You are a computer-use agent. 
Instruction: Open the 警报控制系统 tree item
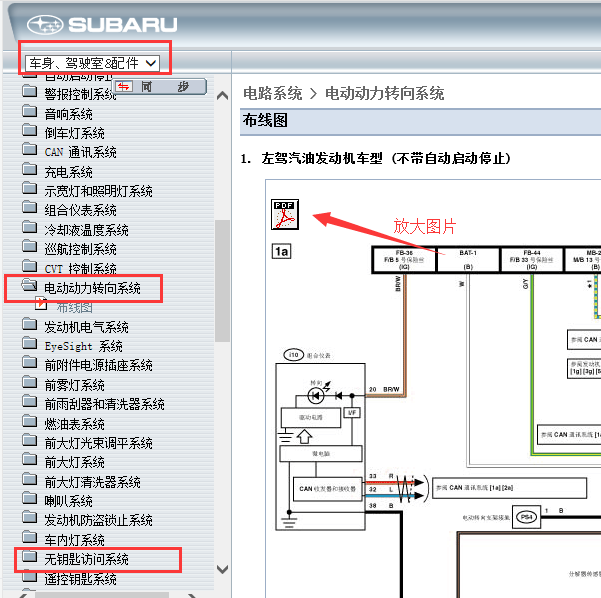click(x=80, y=94)
